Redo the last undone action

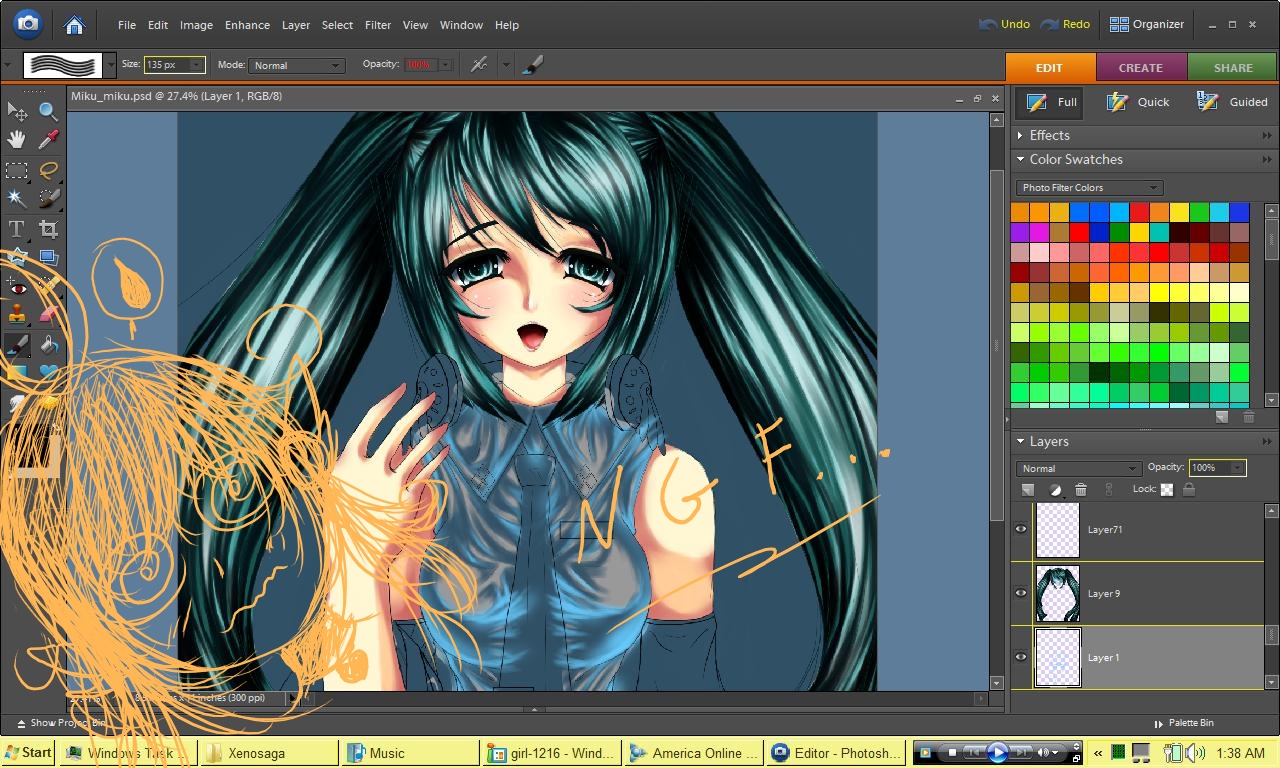pyautogui.click(x=1065, y=24)
